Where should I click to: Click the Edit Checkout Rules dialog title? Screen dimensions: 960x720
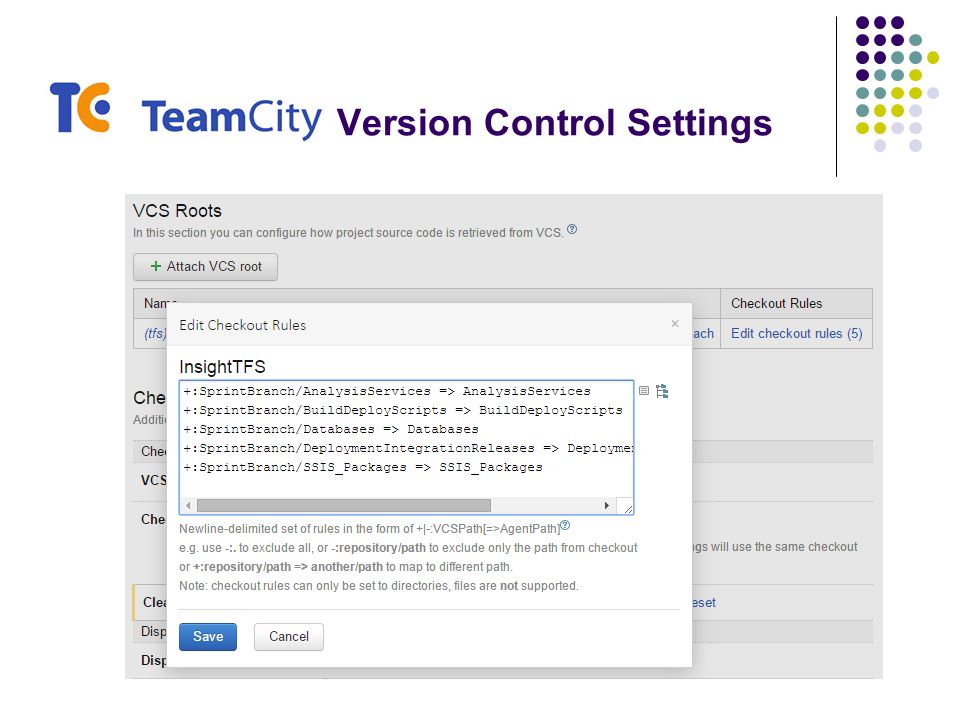coord(242,325)
